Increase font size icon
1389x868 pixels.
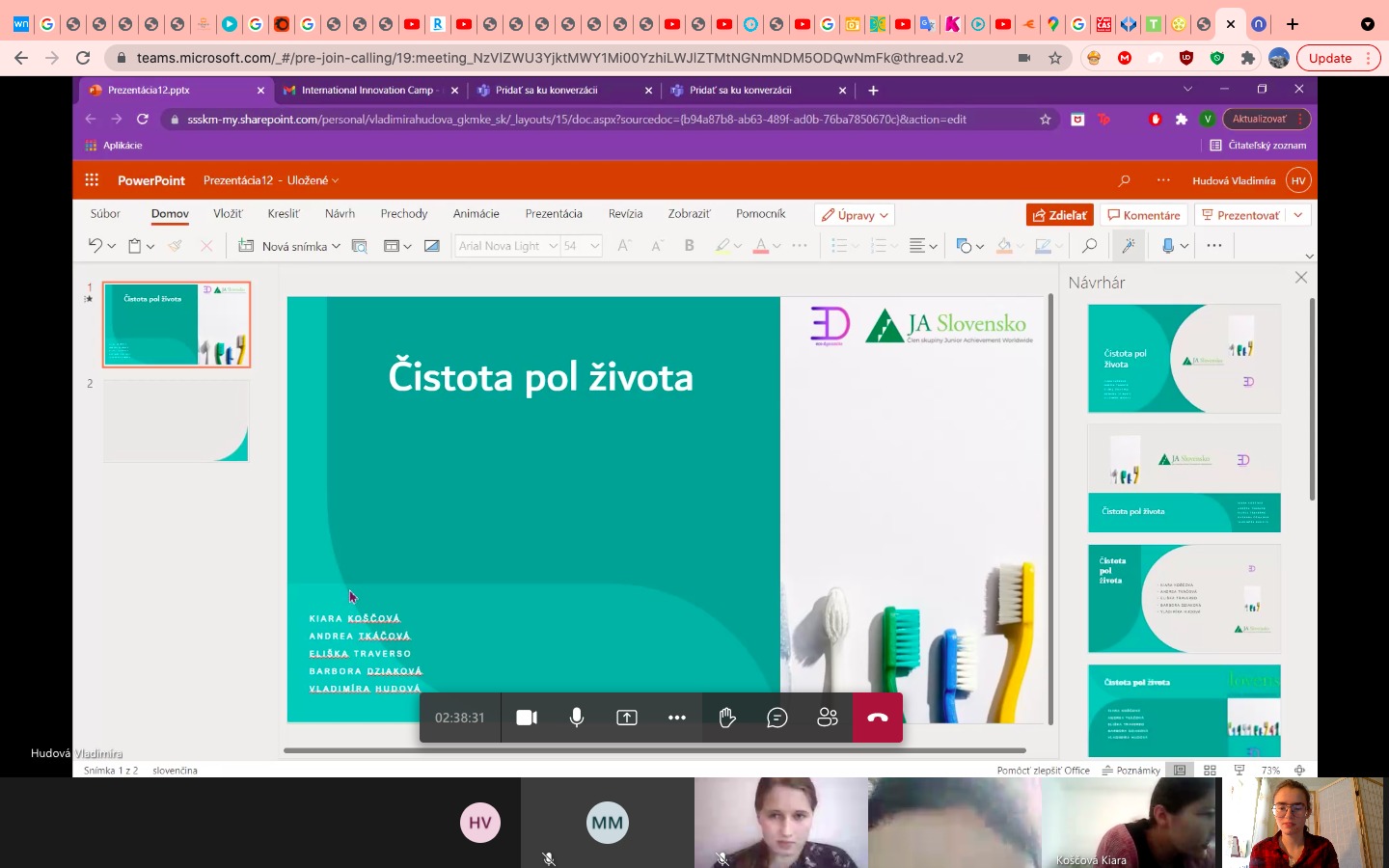pyautogui.click(x=624, y=246)
